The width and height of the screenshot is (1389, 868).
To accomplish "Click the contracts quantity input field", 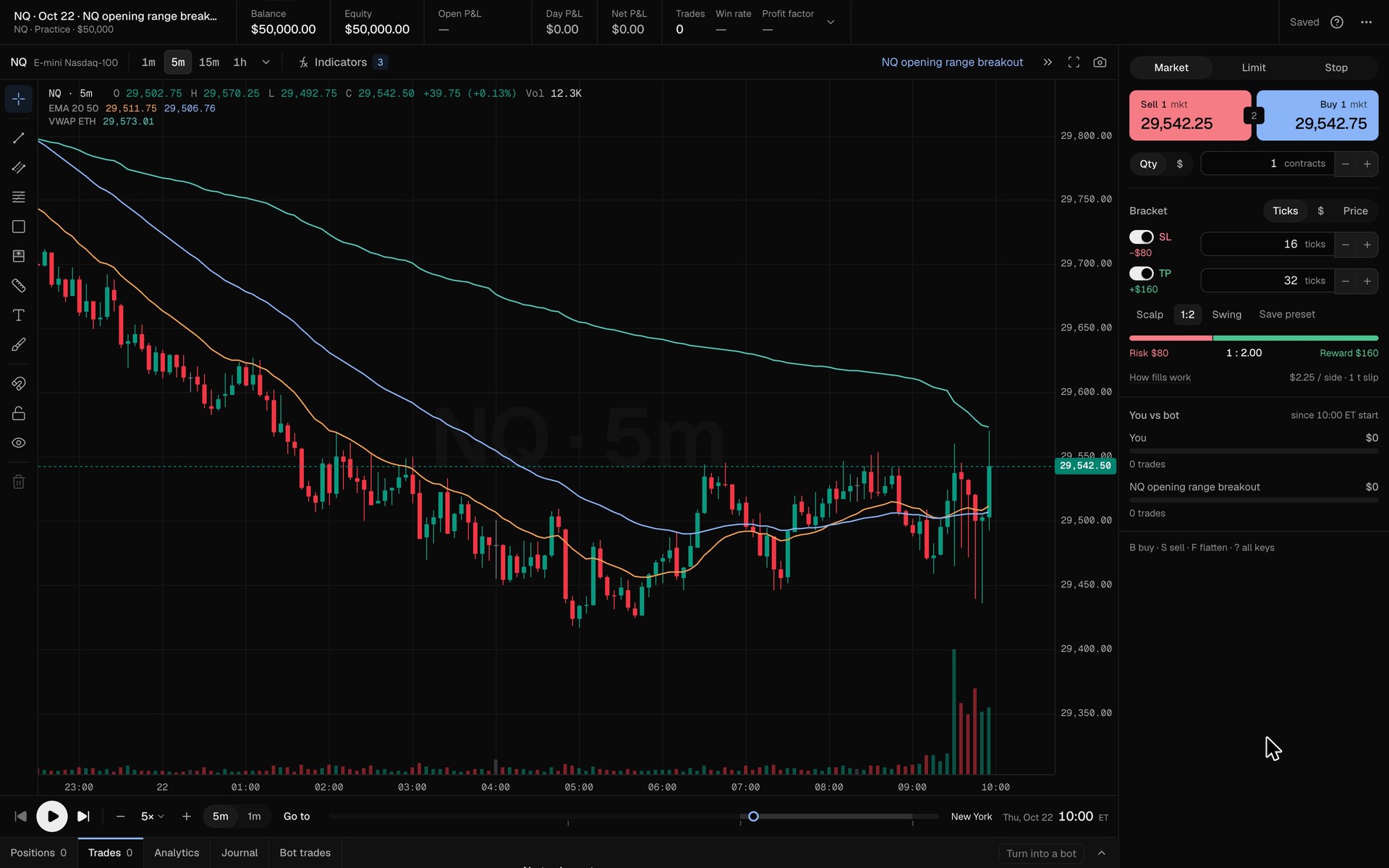I will (x=1267, y=164).
